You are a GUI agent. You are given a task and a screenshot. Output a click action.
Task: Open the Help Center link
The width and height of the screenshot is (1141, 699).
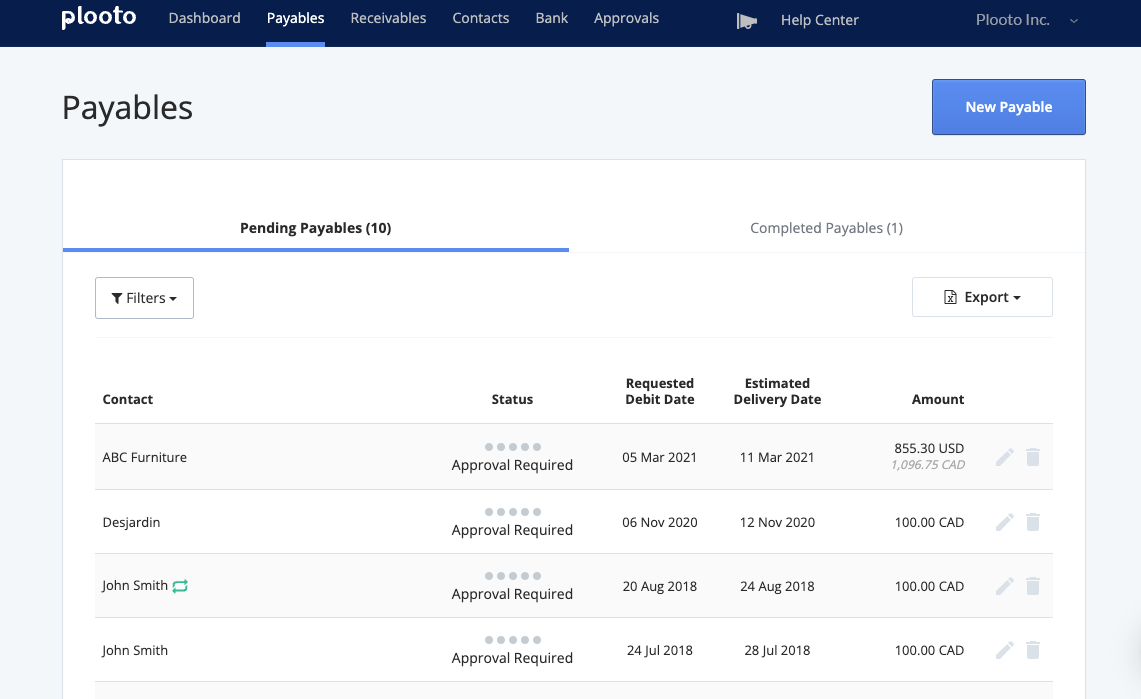(x=819, y=20)
